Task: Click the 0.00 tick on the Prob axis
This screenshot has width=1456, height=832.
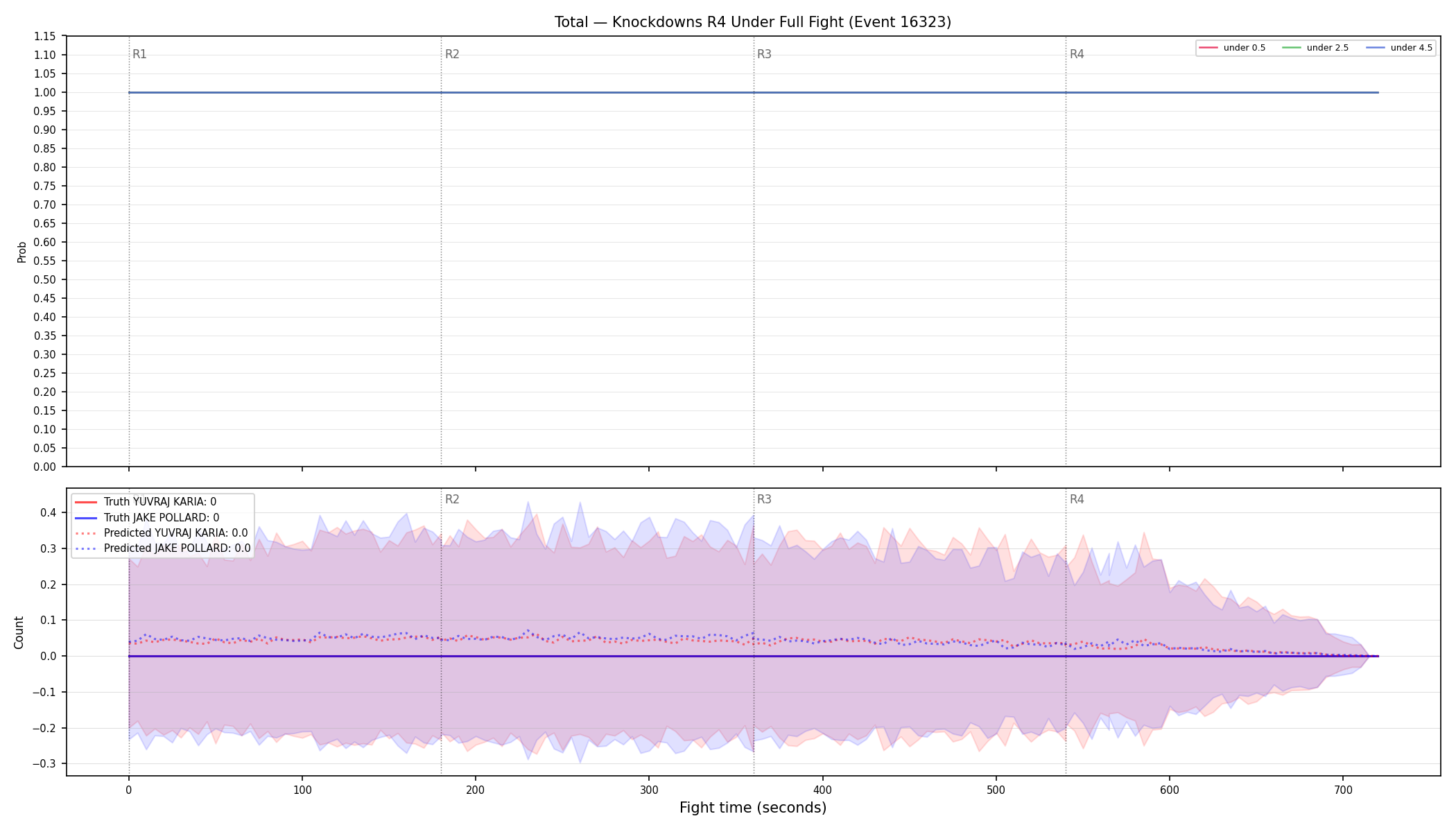Action: (x=45, y=467)
